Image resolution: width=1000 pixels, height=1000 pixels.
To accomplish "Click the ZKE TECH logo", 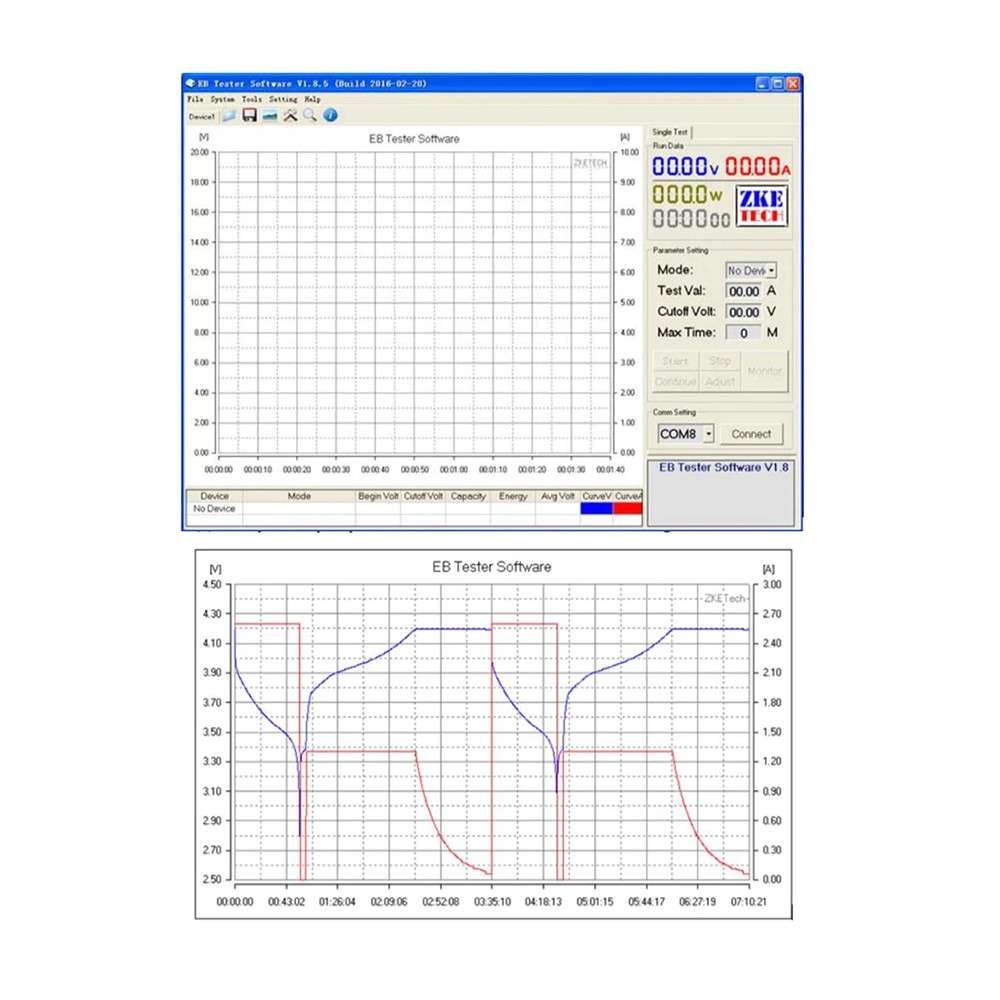I will [x=762, y=205].
